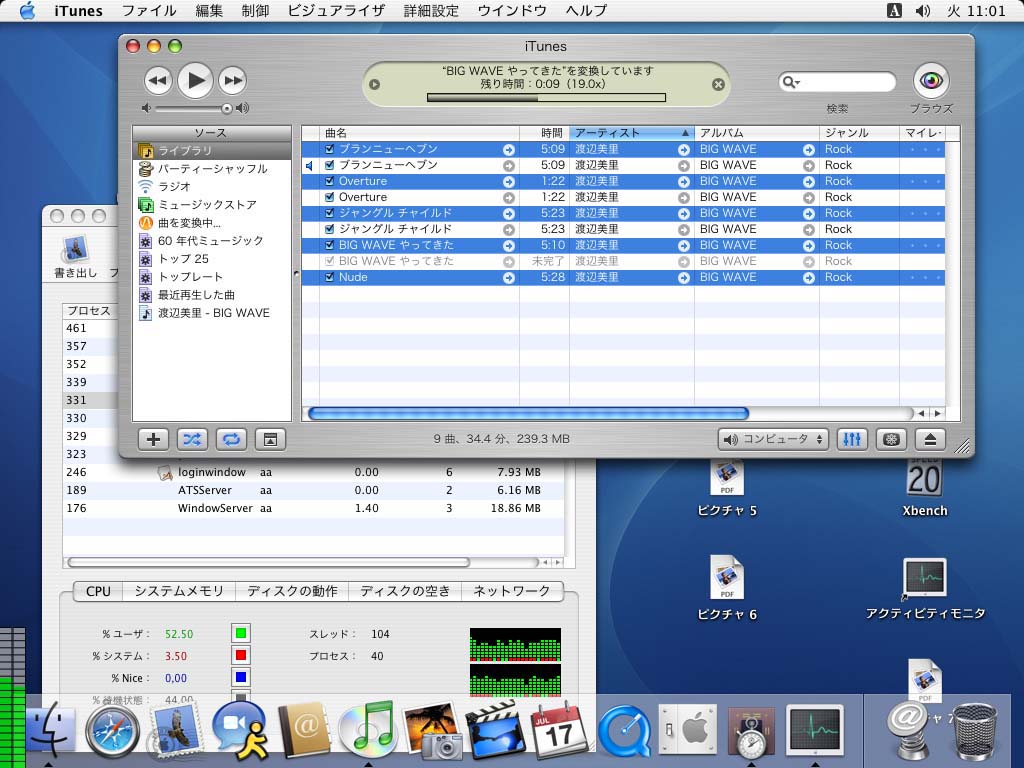Uncheck highlighted Overture row checkbox

point(330,182)
